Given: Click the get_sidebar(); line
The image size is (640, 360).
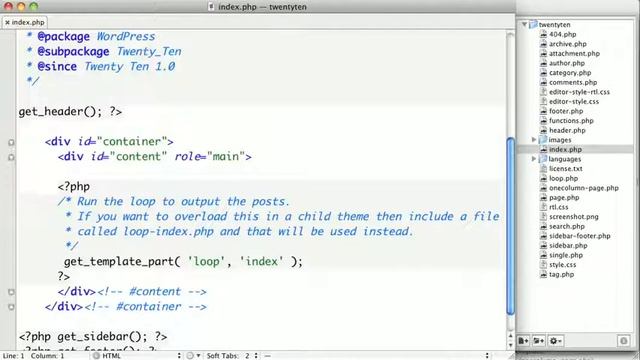Looking at the screenshot, I should (x=93, y=336).
